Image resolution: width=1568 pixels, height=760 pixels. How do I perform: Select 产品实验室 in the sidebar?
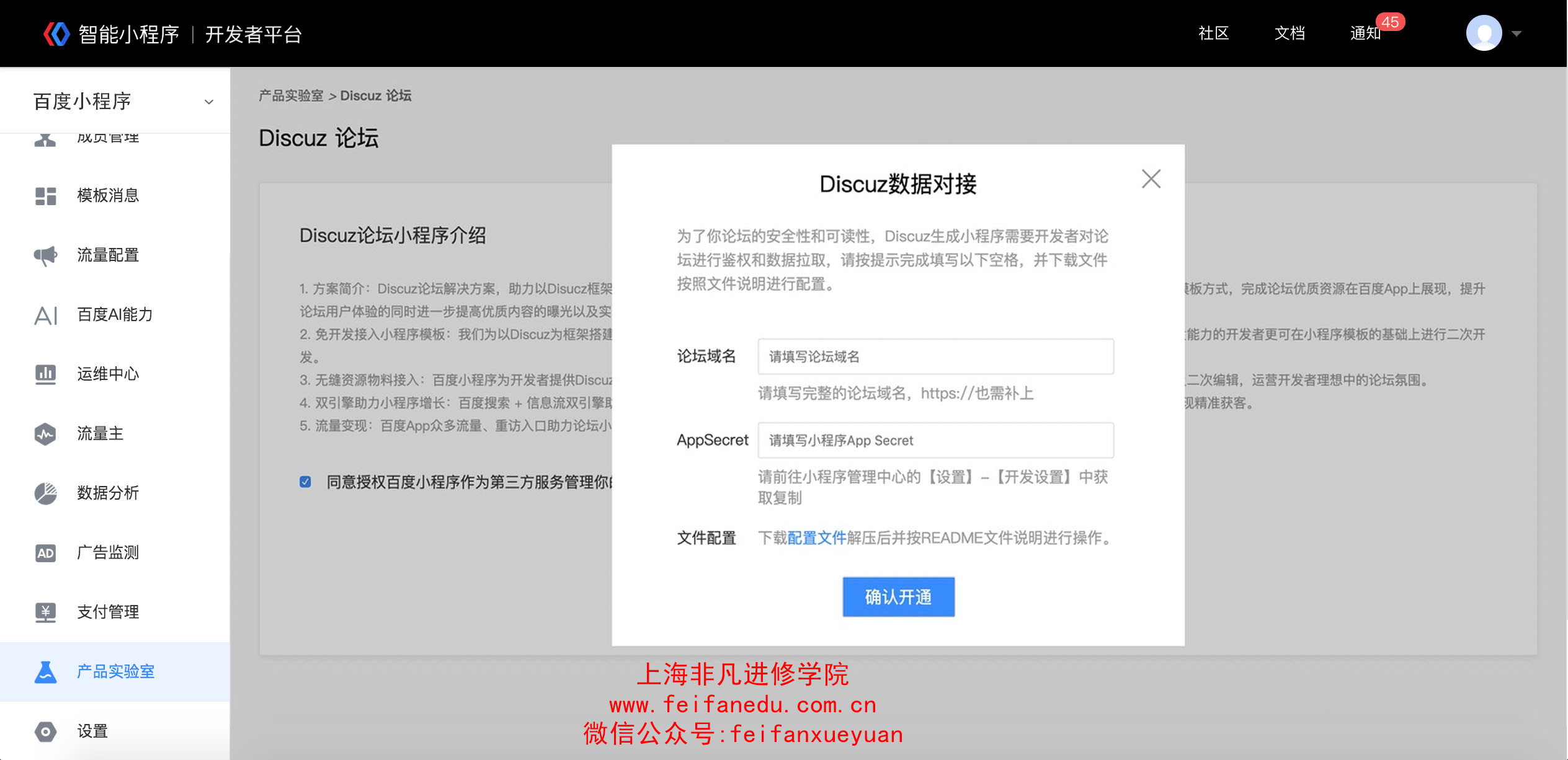click(x=115, y=672)
